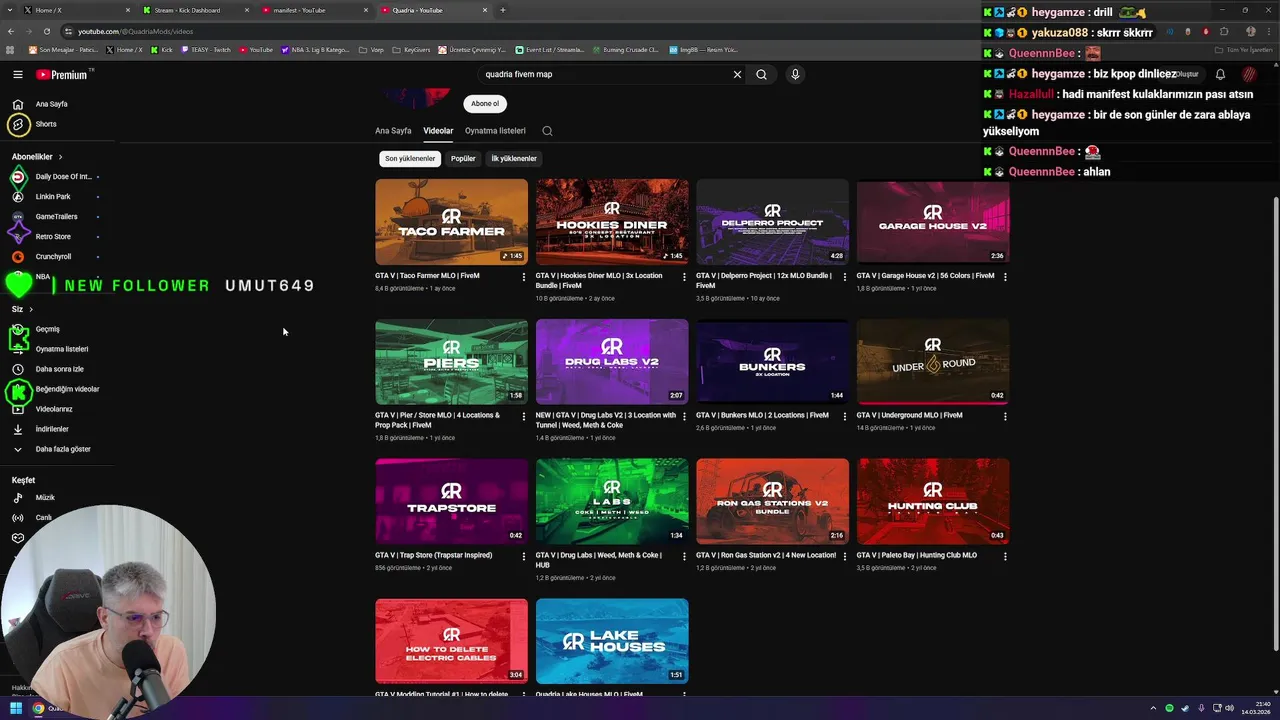1280x720 pixels.
Task: Close the Quadria - YouTube browser tab
Action: pos(485,10)
